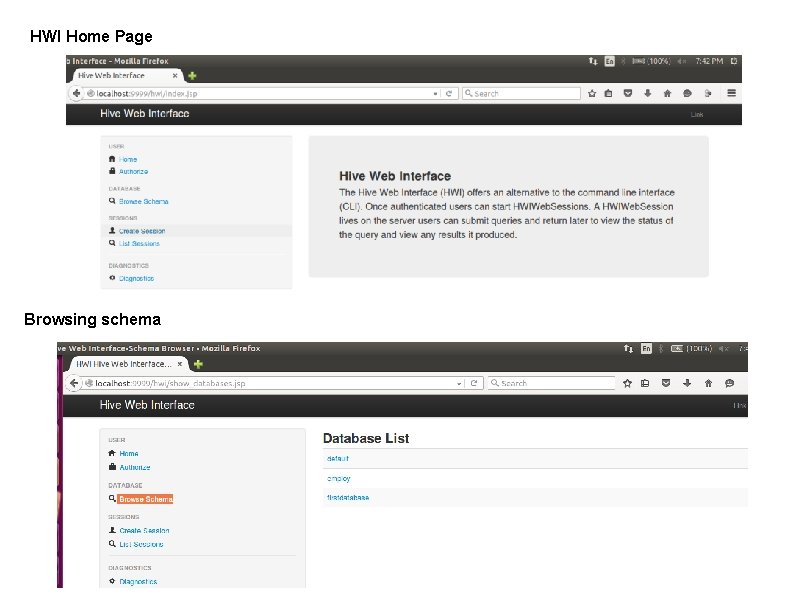This screenshot has height=595, width=794.
Task: Open Authorize in schema browser sidebar
Action: click(135, 467)
